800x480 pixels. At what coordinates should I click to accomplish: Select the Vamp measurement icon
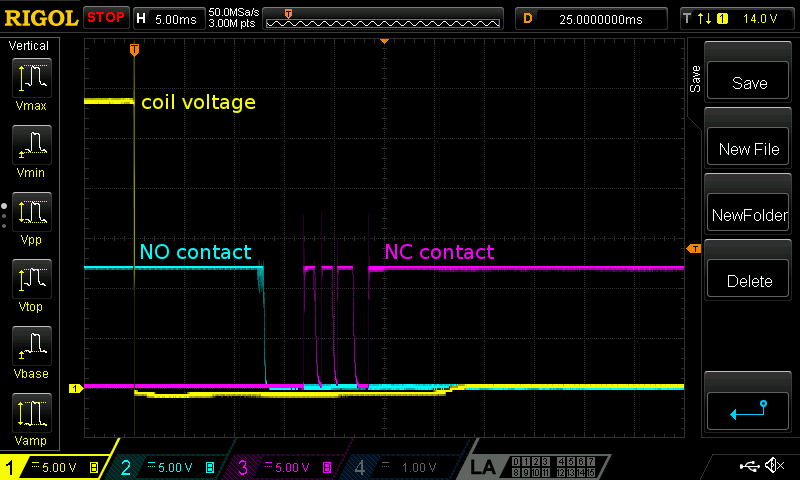click(x=32, y=413)
